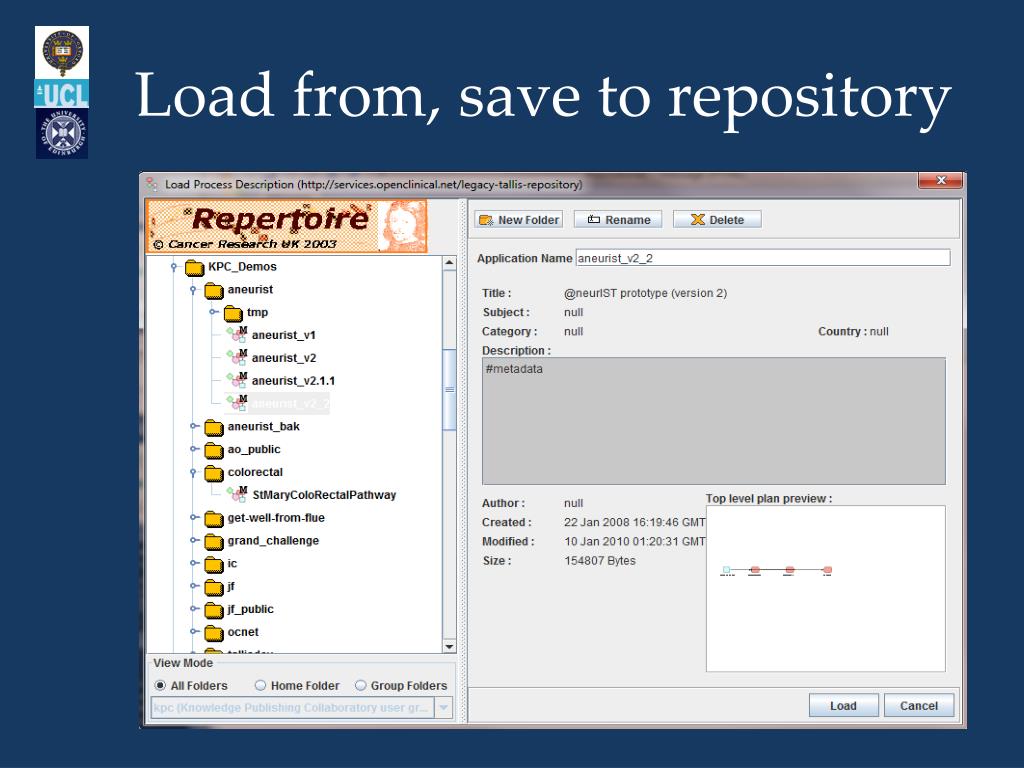Collapse the aneurist tree node
Image resolution: width=1024 pixels, height=768 pixels.
point(193,289)
